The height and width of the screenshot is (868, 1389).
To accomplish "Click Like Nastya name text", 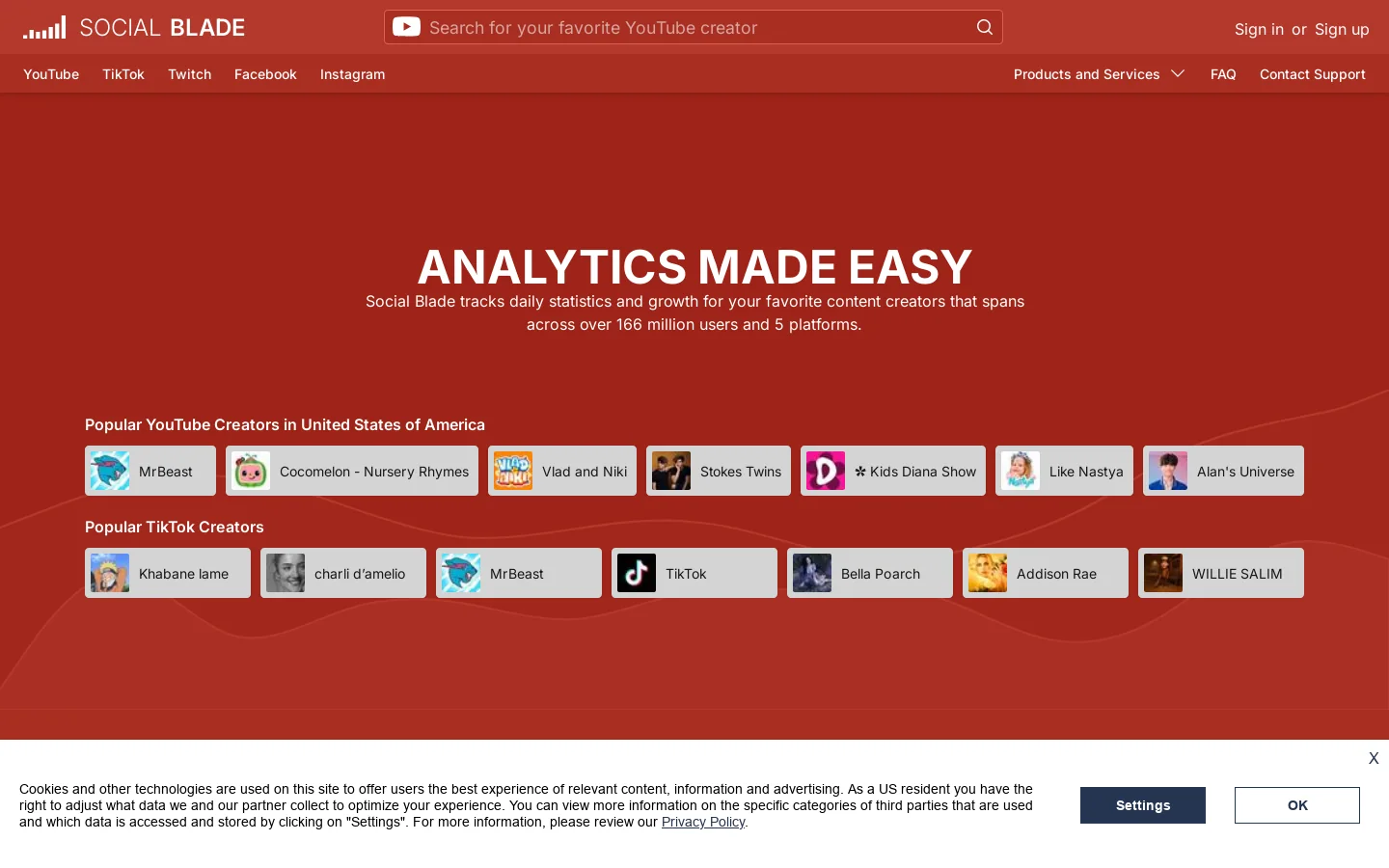I will (x=1086, y=472).
